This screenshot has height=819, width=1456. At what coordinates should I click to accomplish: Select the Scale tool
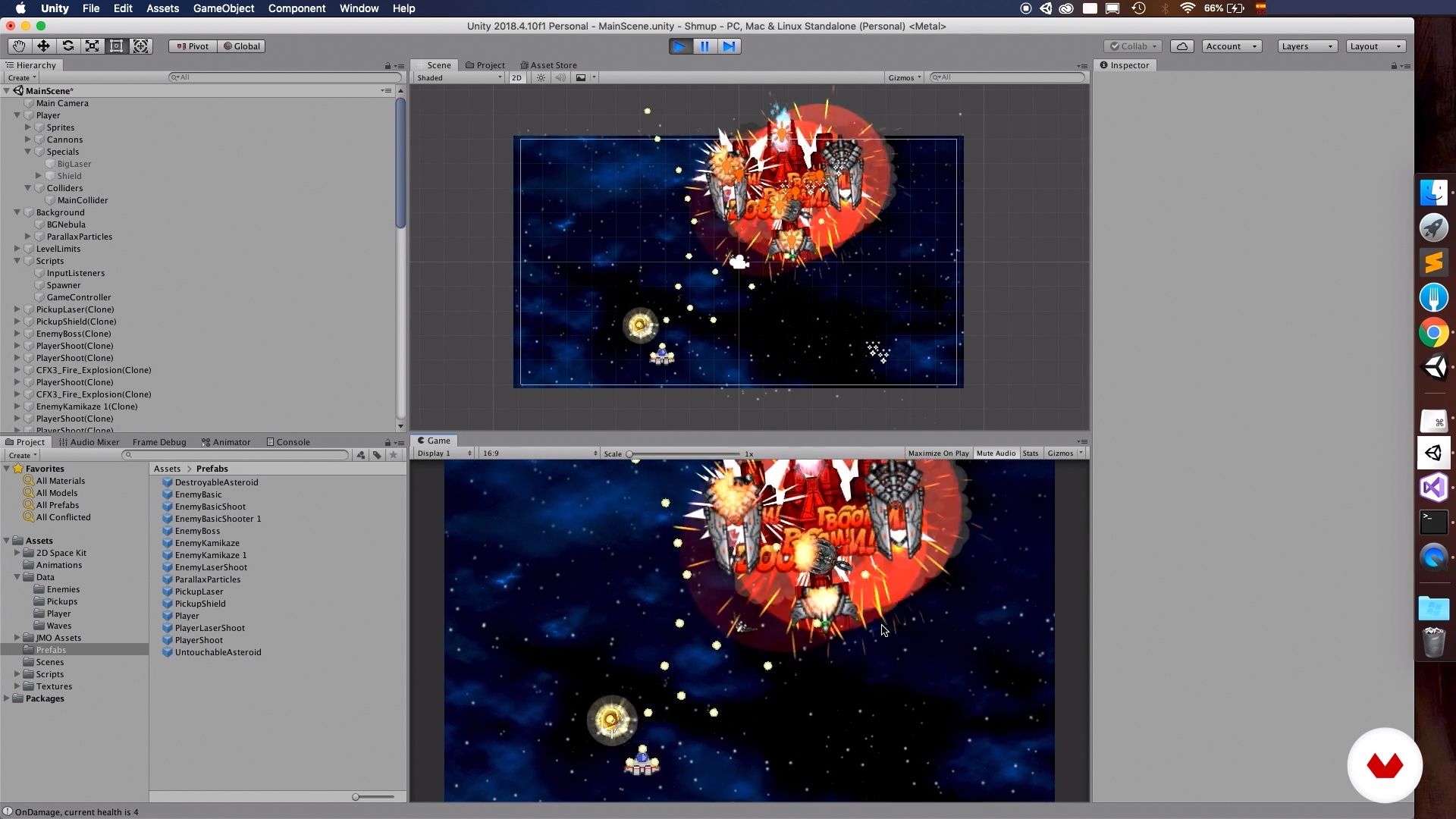[x=92, y=46]
